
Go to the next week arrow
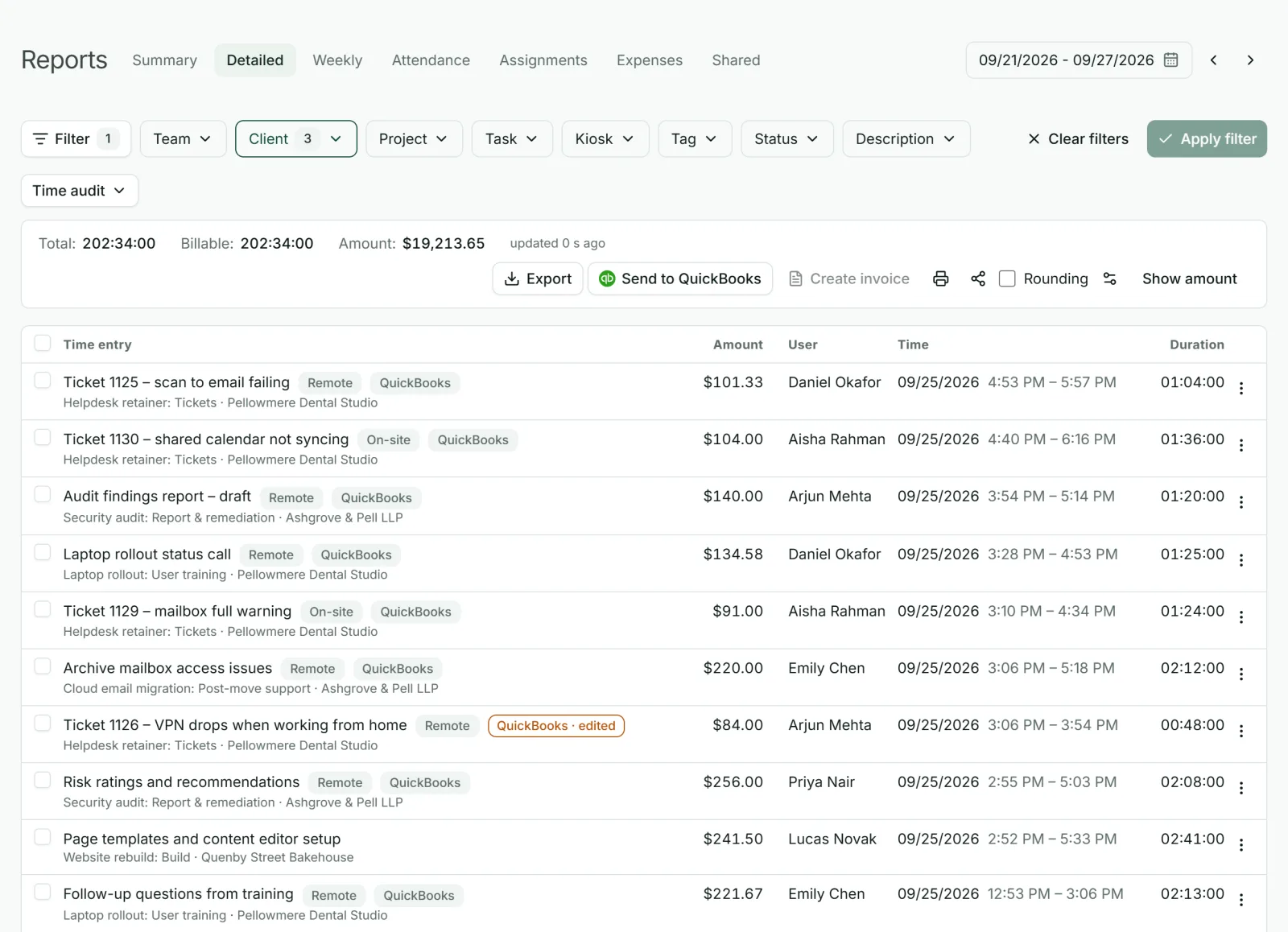tap(1250, 60)
